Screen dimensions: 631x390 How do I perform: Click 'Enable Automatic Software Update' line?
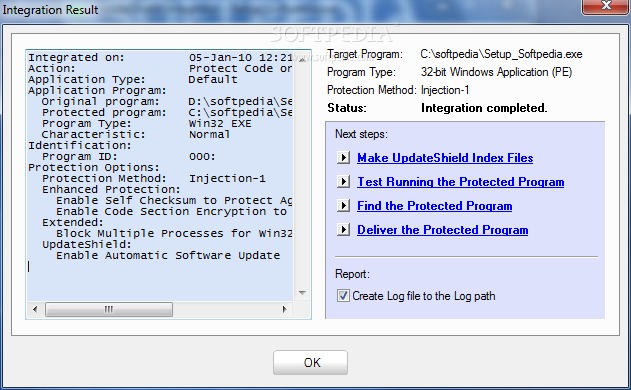(168, 255)
